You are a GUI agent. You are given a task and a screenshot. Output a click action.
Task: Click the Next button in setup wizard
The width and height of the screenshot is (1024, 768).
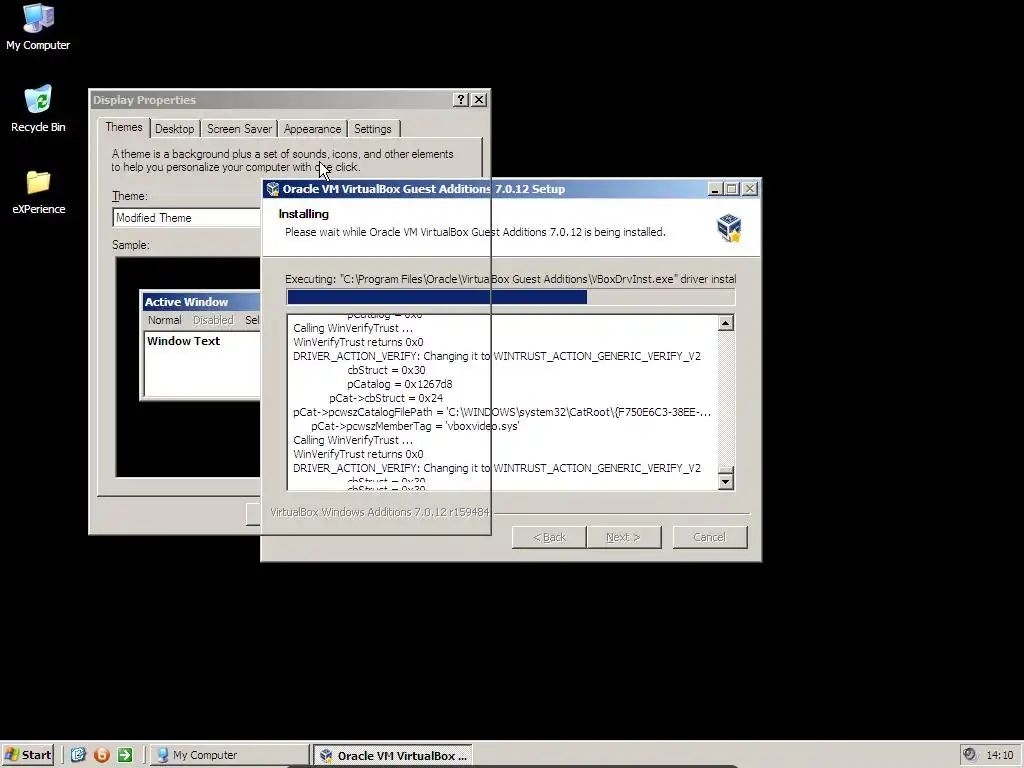point(624,537)
